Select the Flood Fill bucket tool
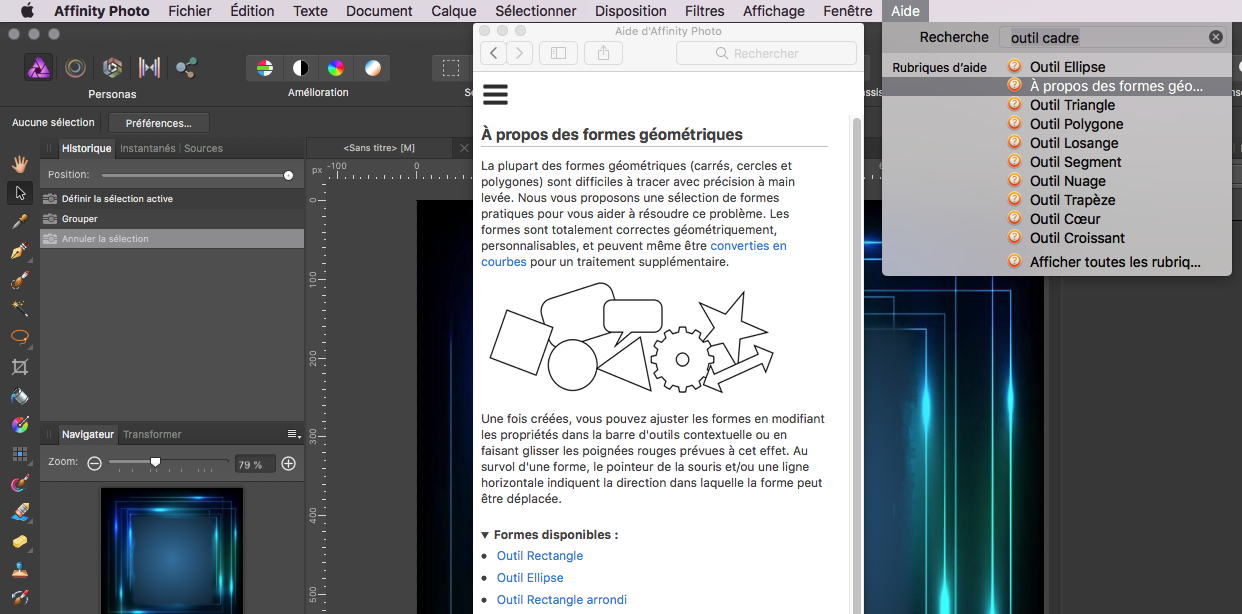 click(19, 396)
